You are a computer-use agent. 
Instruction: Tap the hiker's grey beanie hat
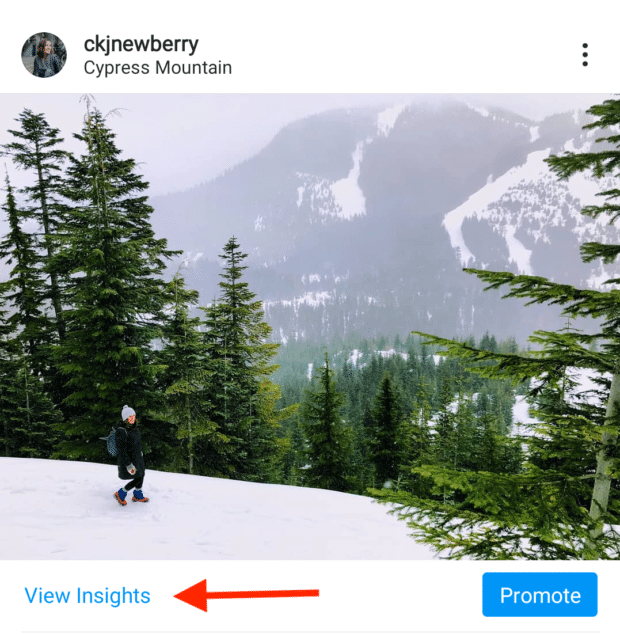(128, 412)
